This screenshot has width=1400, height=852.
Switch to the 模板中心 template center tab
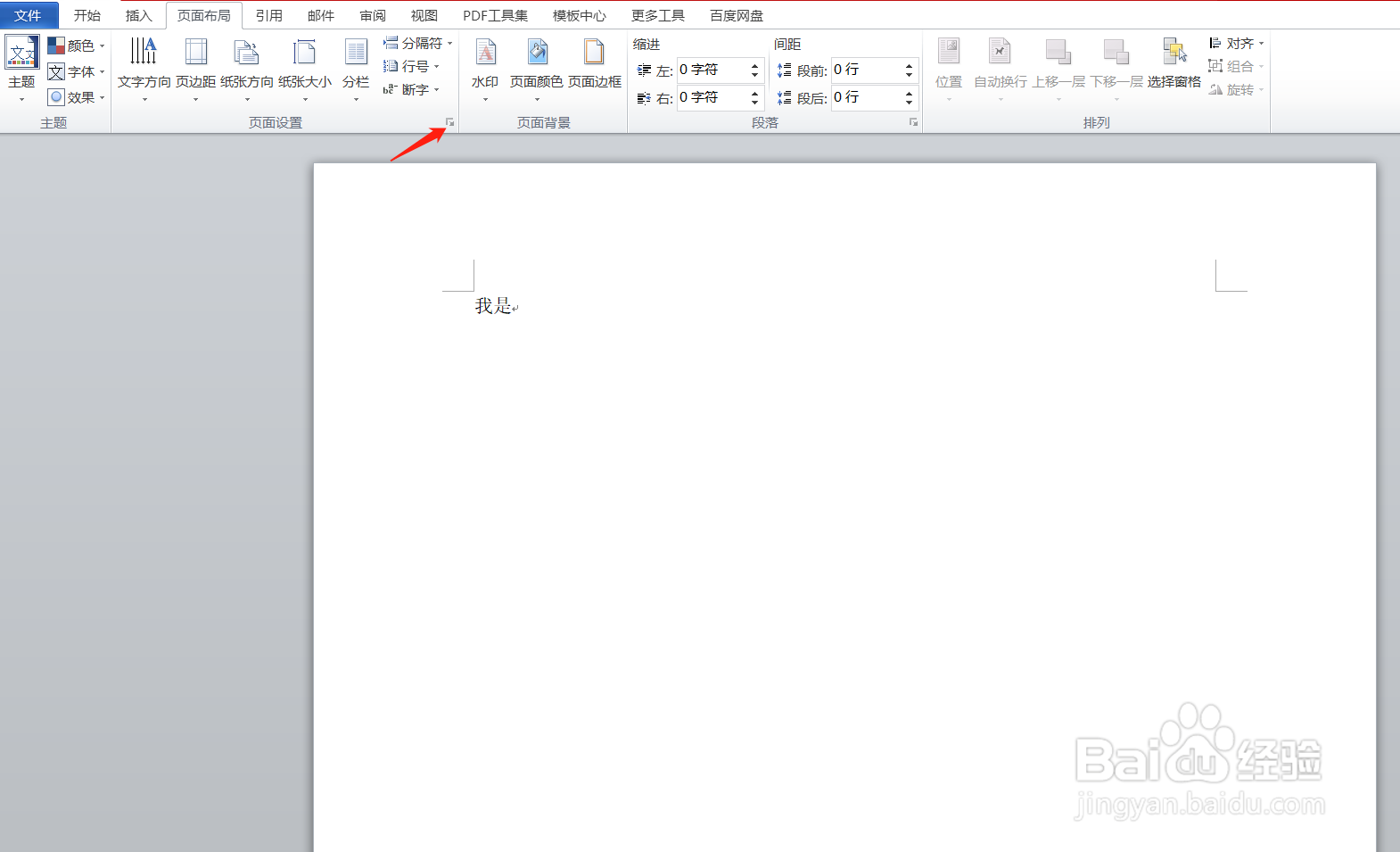(580, 15)
